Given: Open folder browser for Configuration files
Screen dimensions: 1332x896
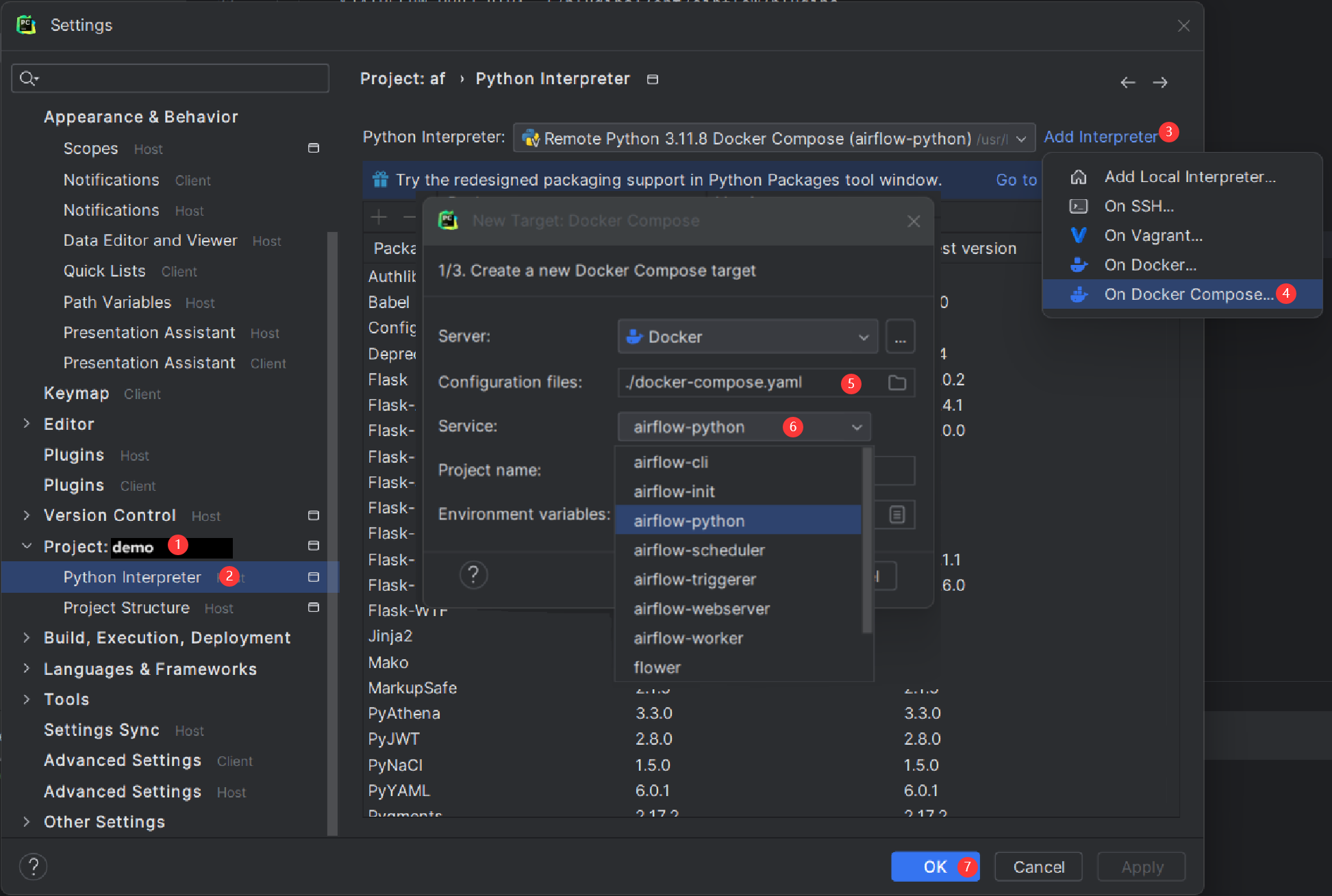Looking at the screenshot, I should coord(898,383).
